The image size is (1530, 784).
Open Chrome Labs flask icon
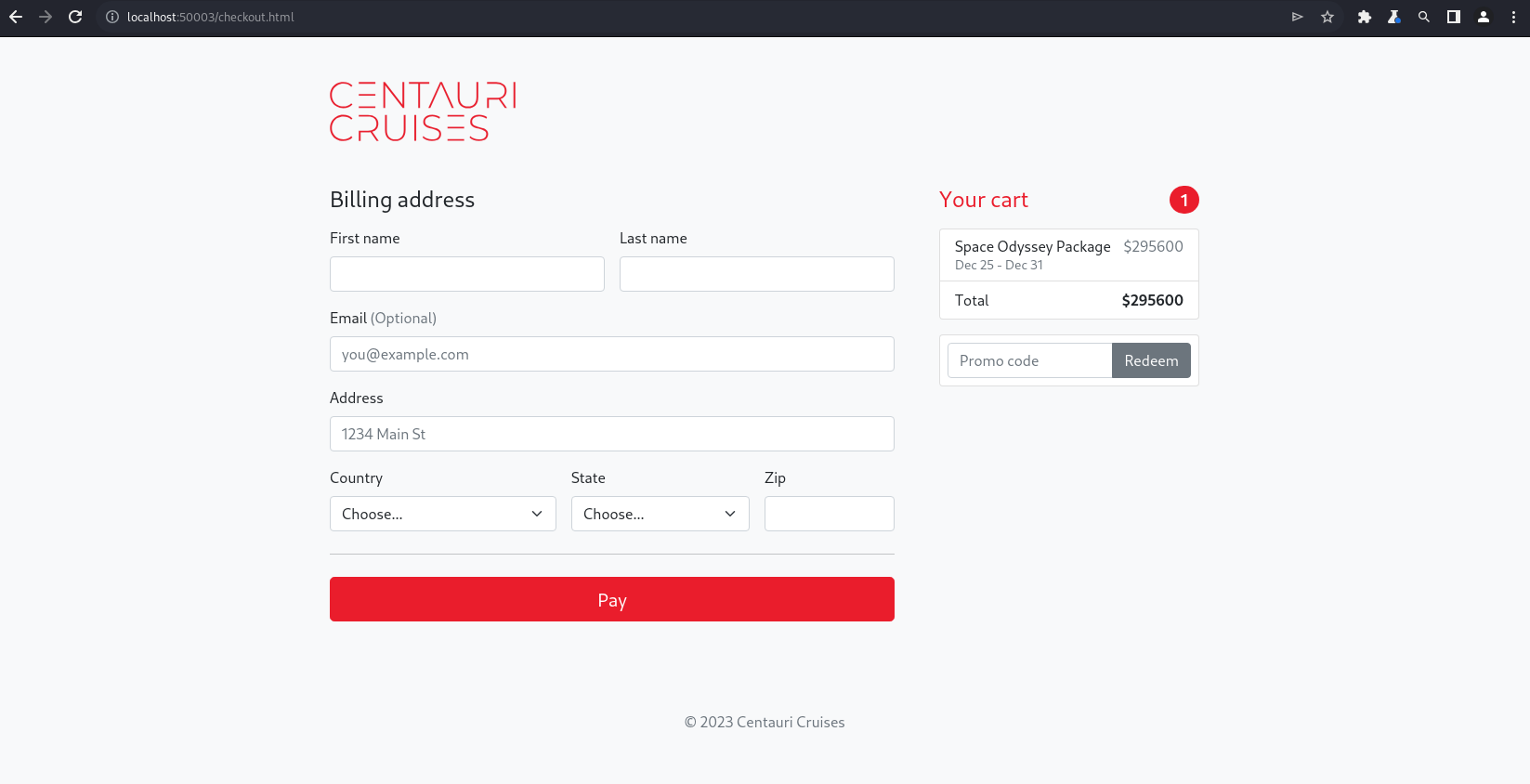coord(1393,17)
